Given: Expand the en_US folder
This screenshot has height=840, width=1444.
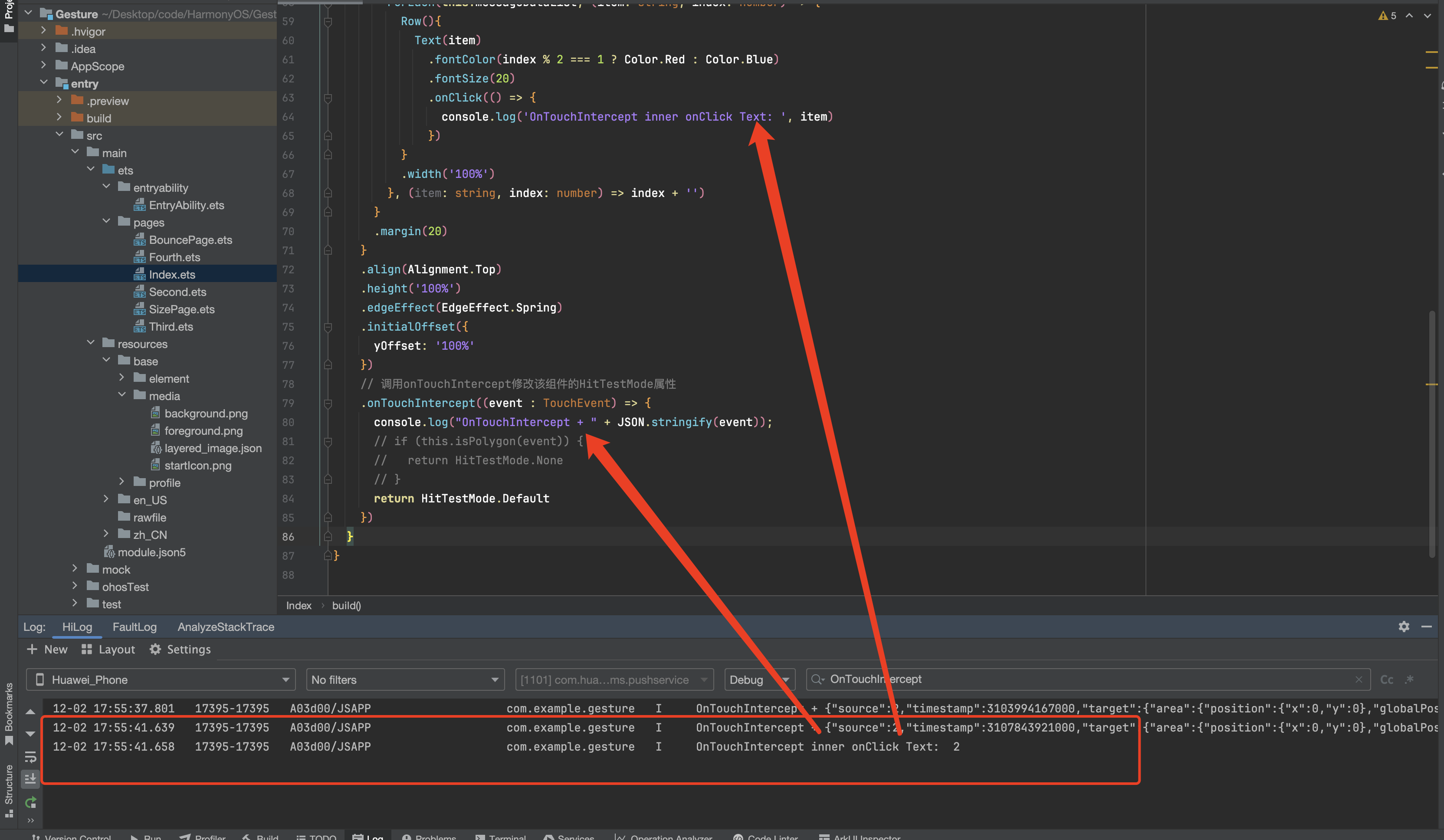Looking at the screenshot, I should (x=106, y=499).
